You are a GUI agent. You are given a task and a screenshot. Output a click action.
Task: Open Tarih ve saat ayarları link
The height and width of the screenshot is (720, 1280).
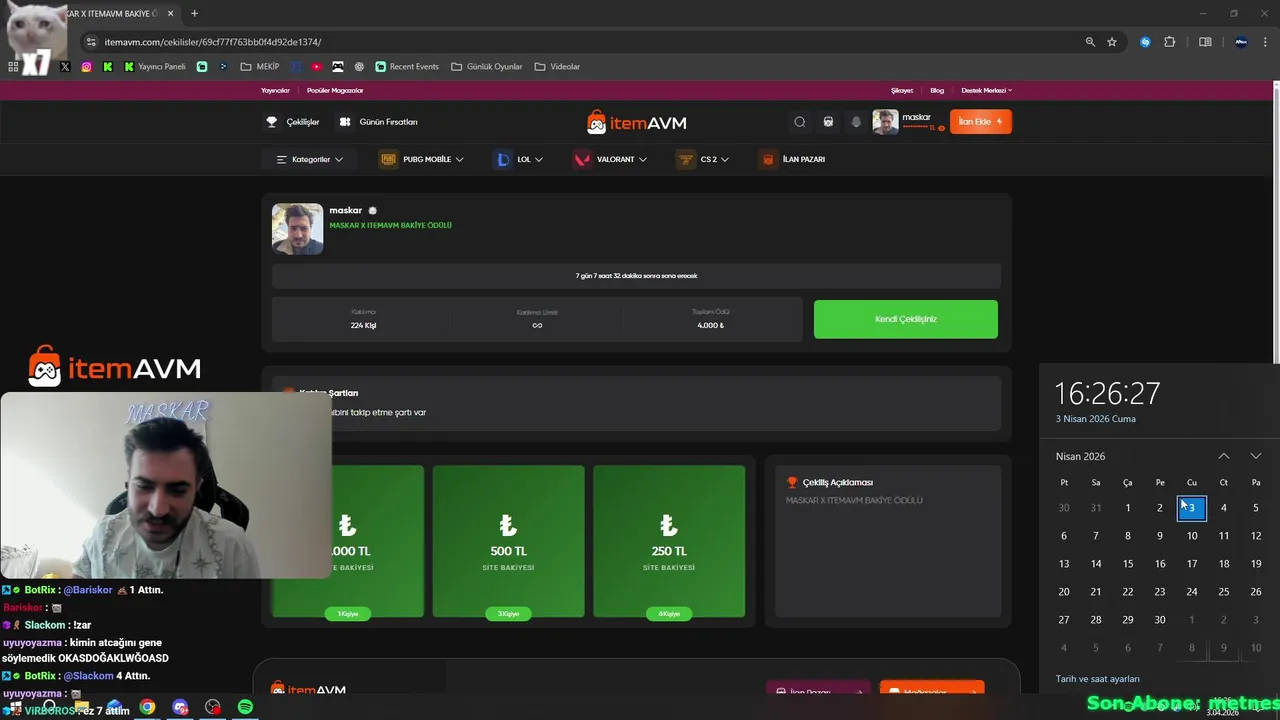pyautogui.click(x=1098, y=679)
